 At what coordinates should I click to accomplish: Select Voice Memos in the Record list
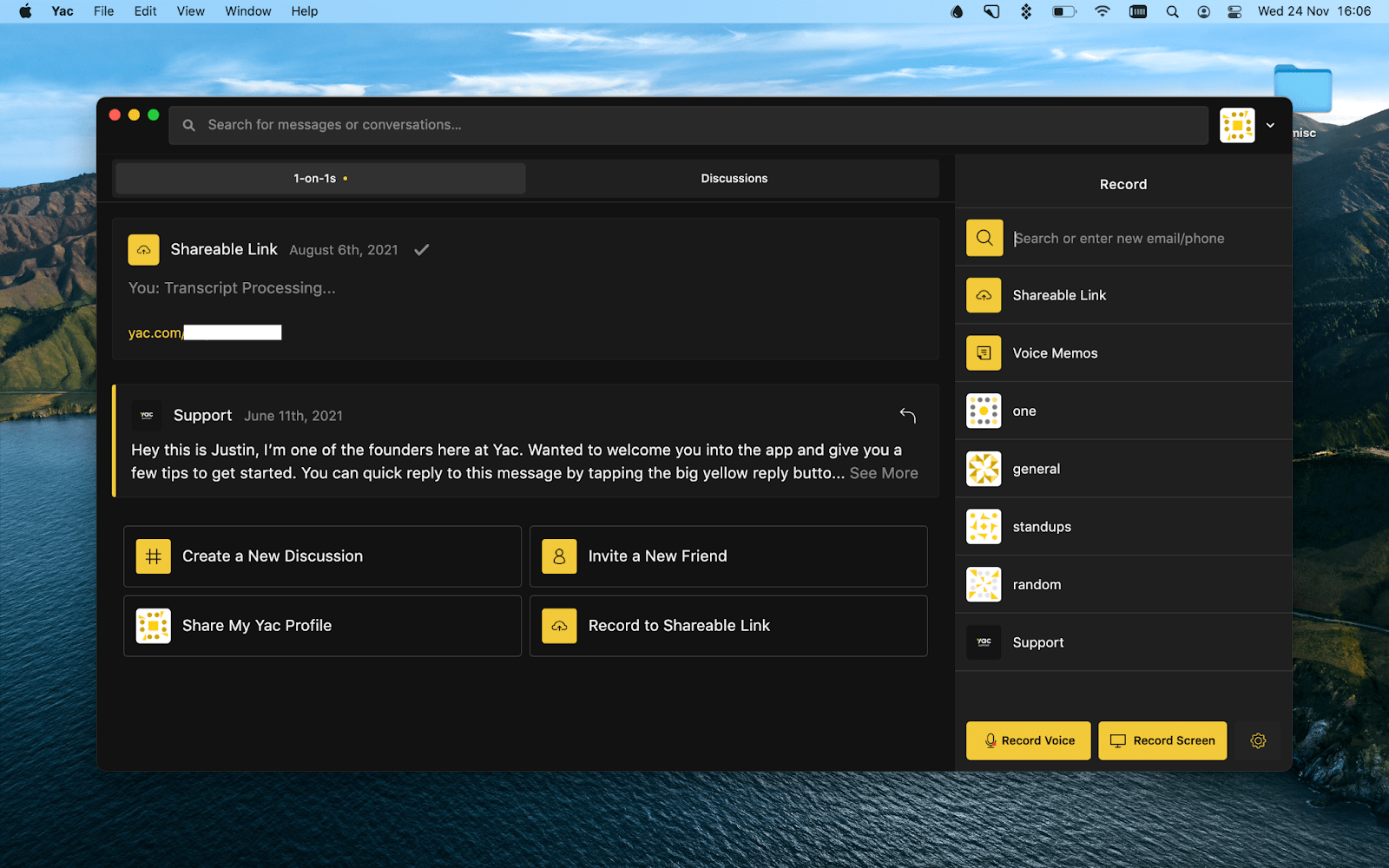1123,353
